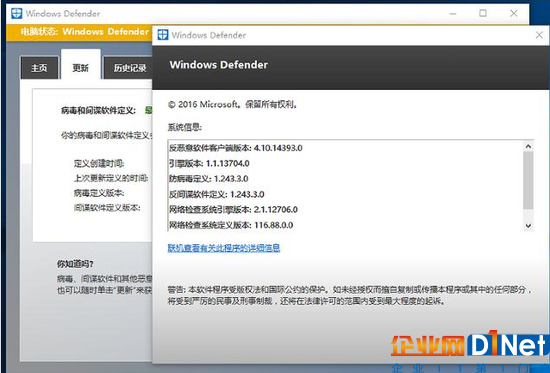
Task: Click the 你知道吗? heading
Action: (x=75, y=264)
